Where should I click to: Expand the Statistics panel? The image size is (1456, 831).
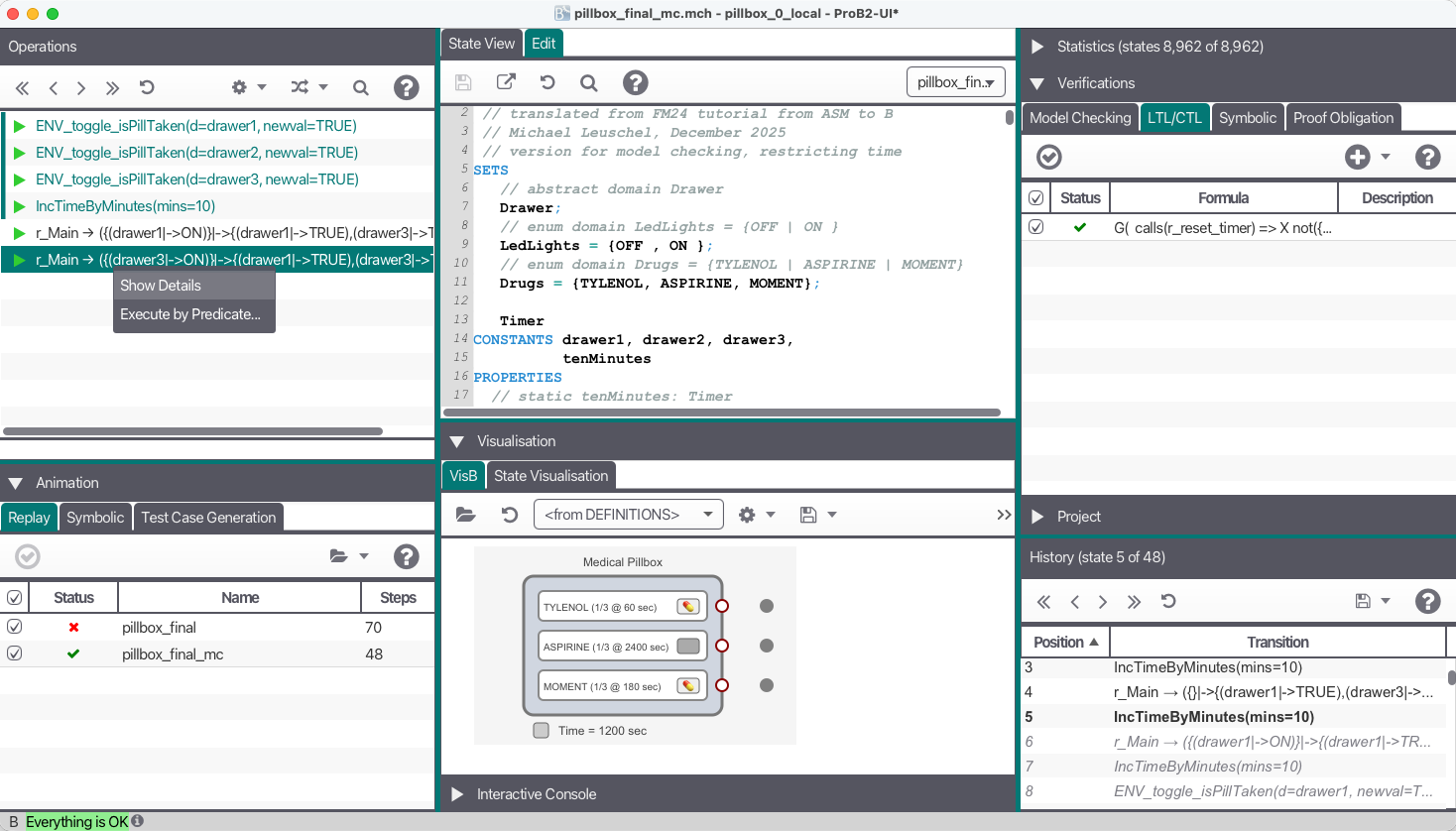click(x=1037, y=47)
